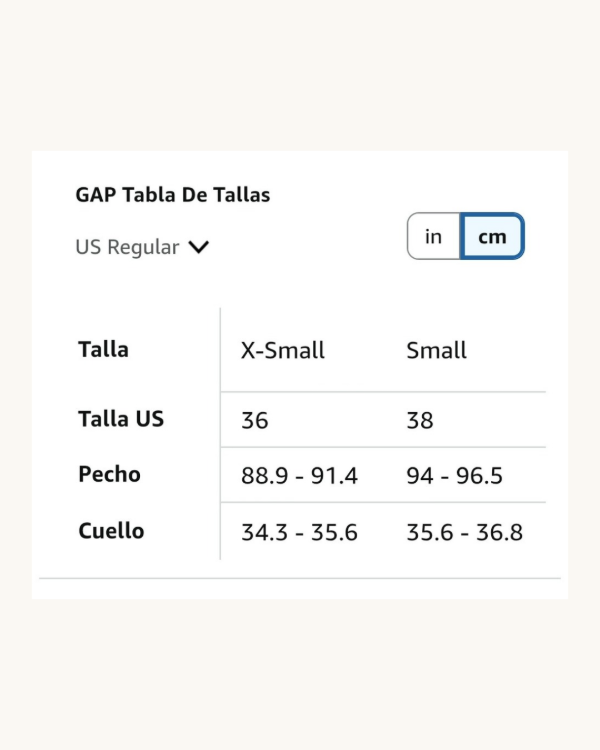
Task: Click the Talla row header
Action: [x=103, y=349]
